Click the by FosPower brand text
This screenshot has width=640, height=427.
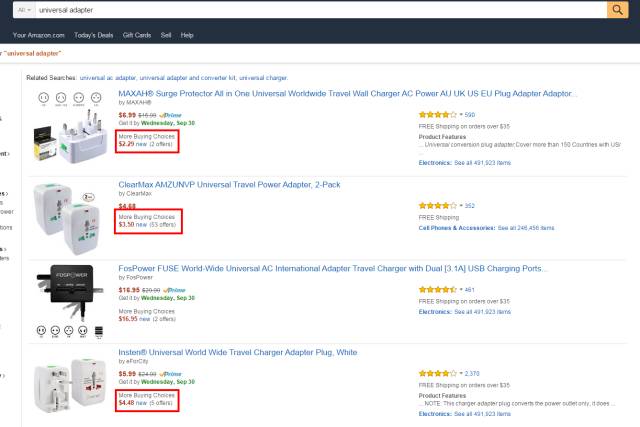[x=136, y=278]
